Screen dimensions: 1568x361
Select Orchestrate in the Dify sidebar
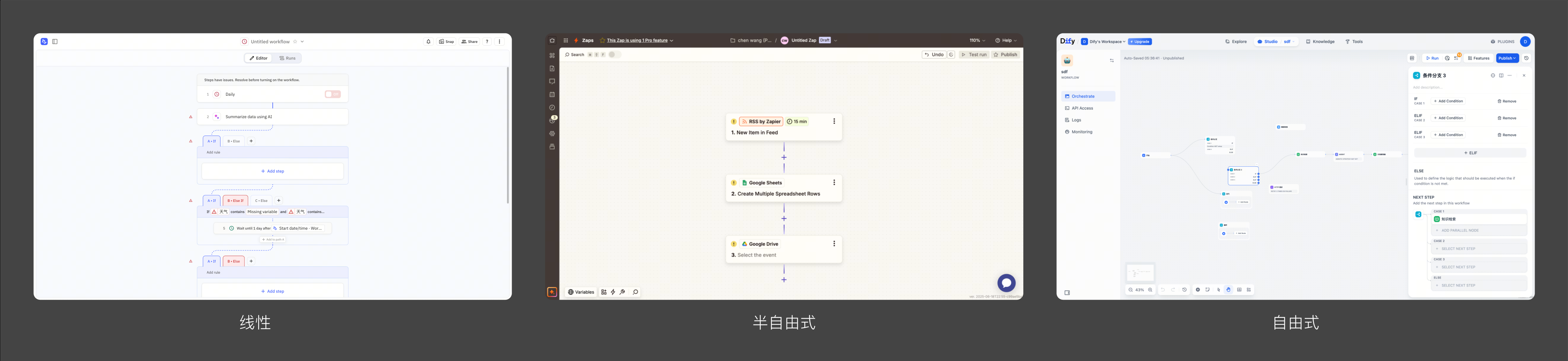(x=1088, y=96)
